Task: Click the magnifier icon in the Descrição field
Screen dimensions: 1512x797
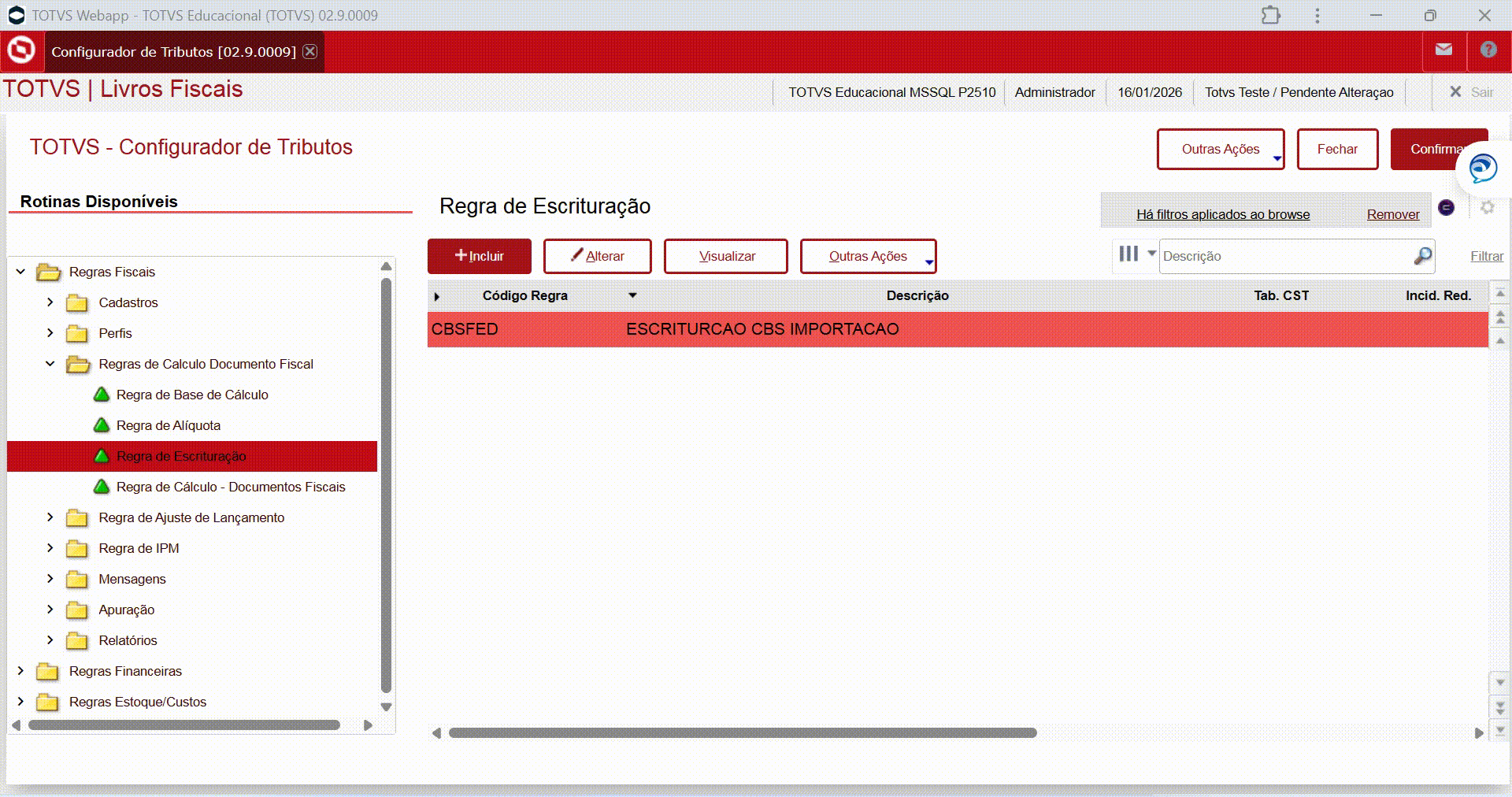Action: point(1422,256)
